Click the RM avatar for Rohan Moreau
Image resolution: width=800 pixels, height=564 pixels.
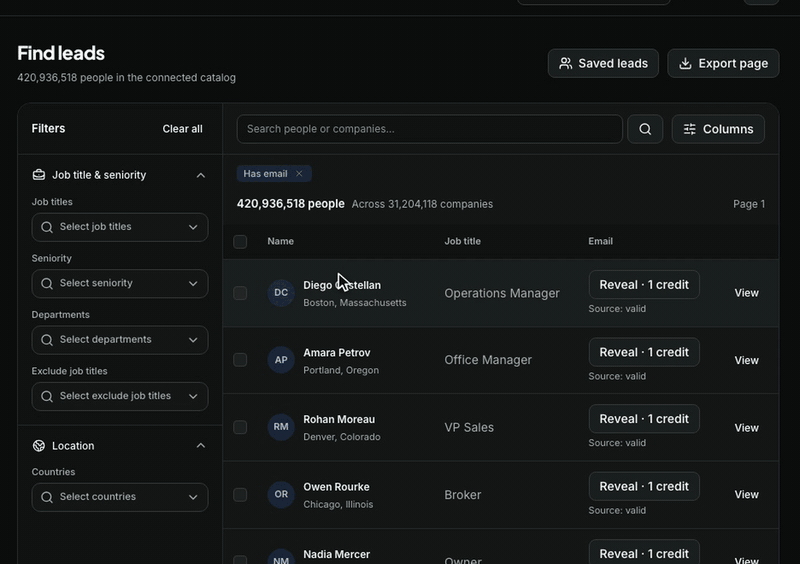click(281, 427)
